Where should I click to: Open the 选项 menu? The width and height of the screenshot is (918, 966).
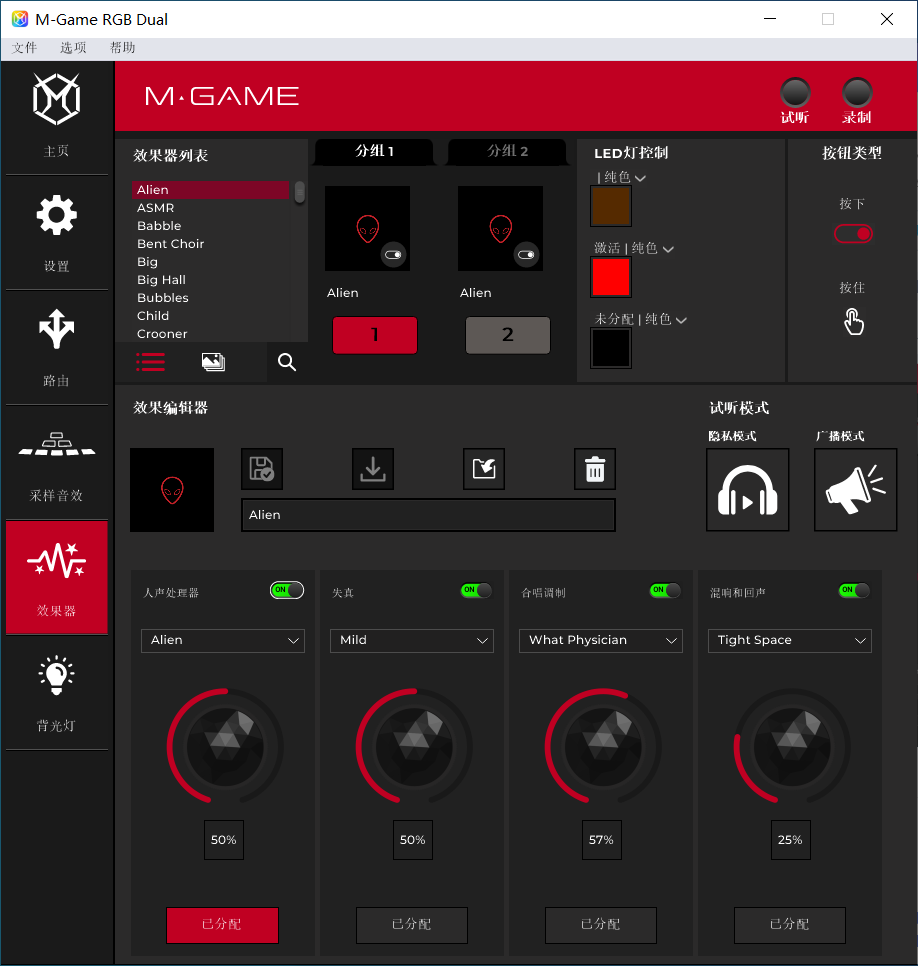tap(73, 48)
